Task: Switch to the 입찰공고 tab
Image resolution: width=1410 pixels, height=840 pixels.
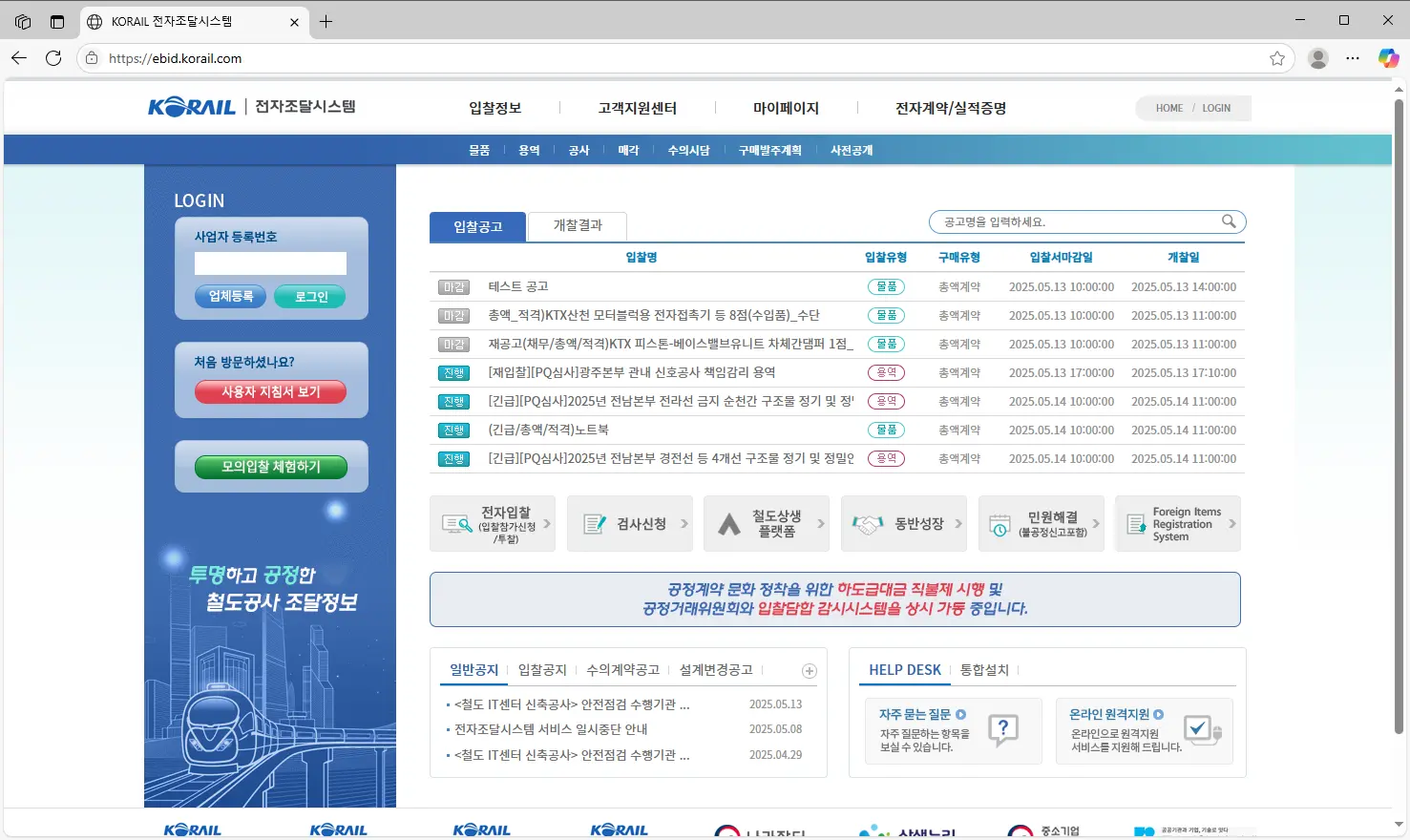Action: pos(477,226)
